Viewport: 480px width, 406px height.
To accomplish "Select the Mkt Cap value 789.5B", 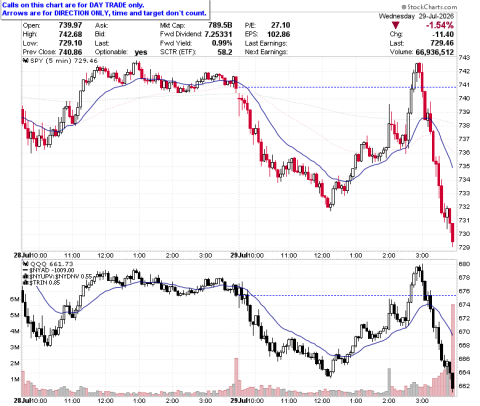I will pyautogui.click(x=220, y=25).
